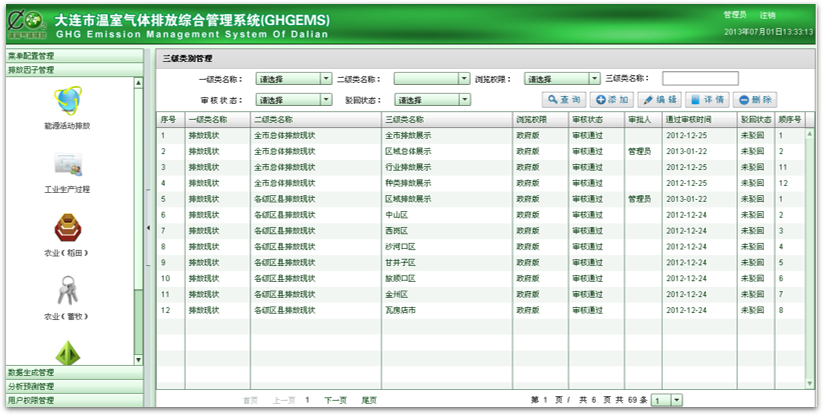Expand the 分析预测管理 sidebar section
This screenshot has height=415, width=823.
(75, 387)
